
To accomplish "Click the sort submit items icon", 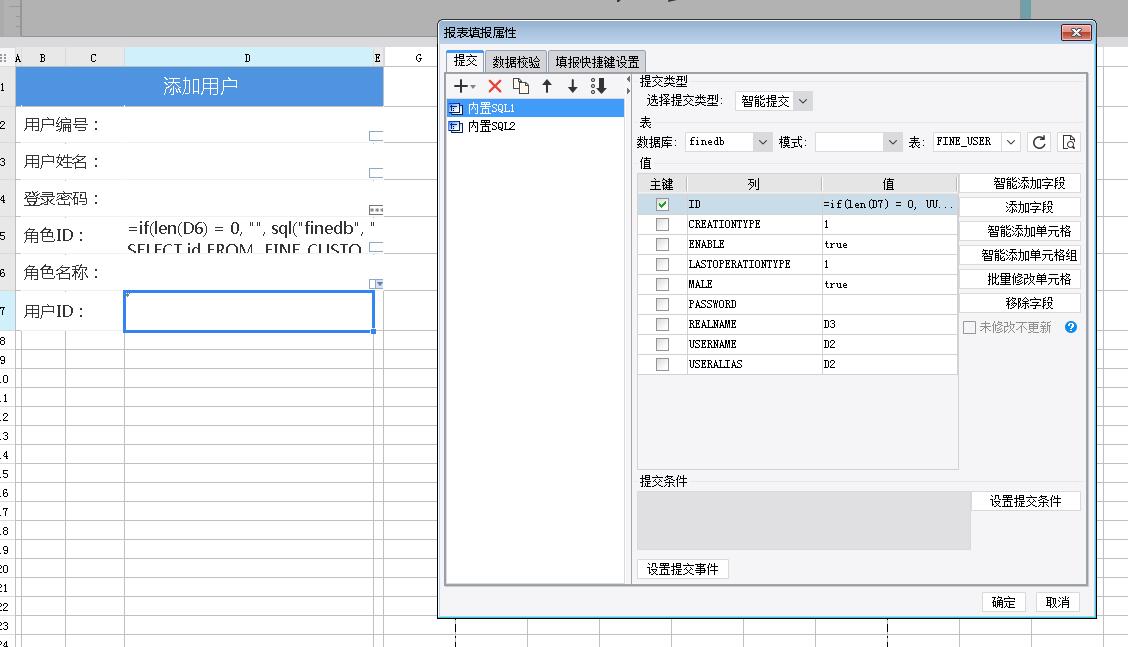I will pyautogui.click(x=599, y=87).
